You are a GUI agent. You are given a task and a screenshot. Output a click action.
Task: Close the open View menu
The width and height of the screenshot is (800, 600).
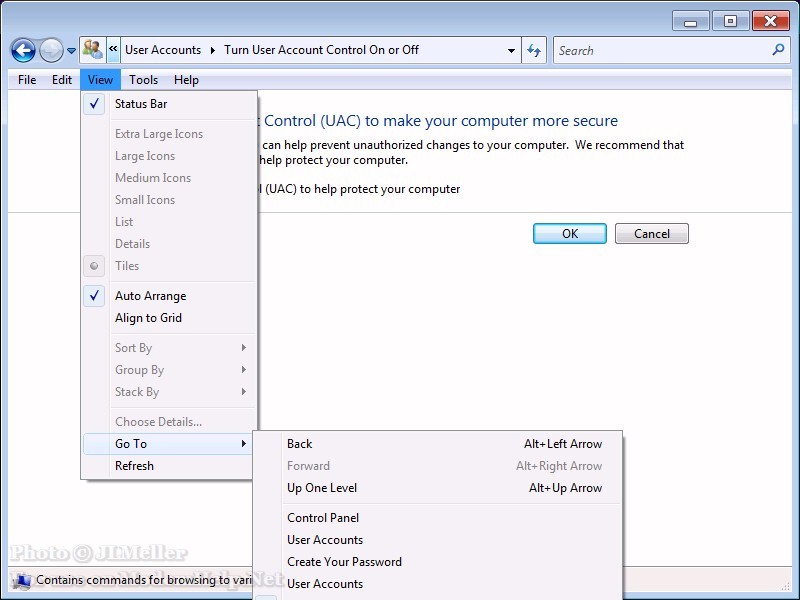(100, 80)
